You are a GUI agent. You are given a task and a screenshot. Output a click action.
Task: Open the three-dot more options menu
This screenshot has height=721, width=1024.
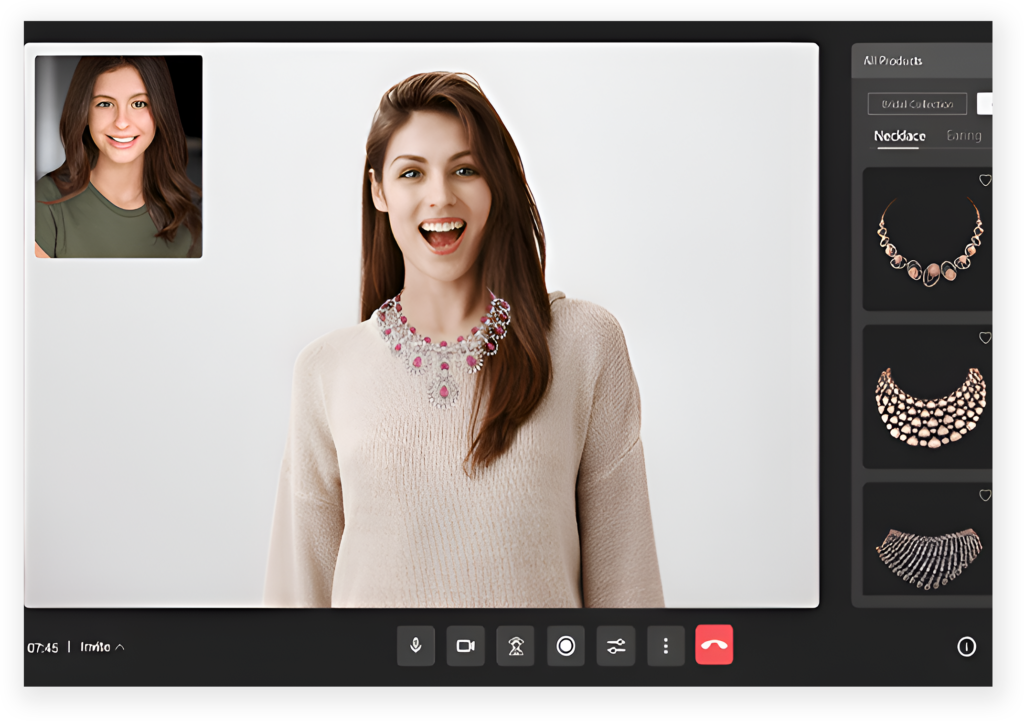(665, 646)
